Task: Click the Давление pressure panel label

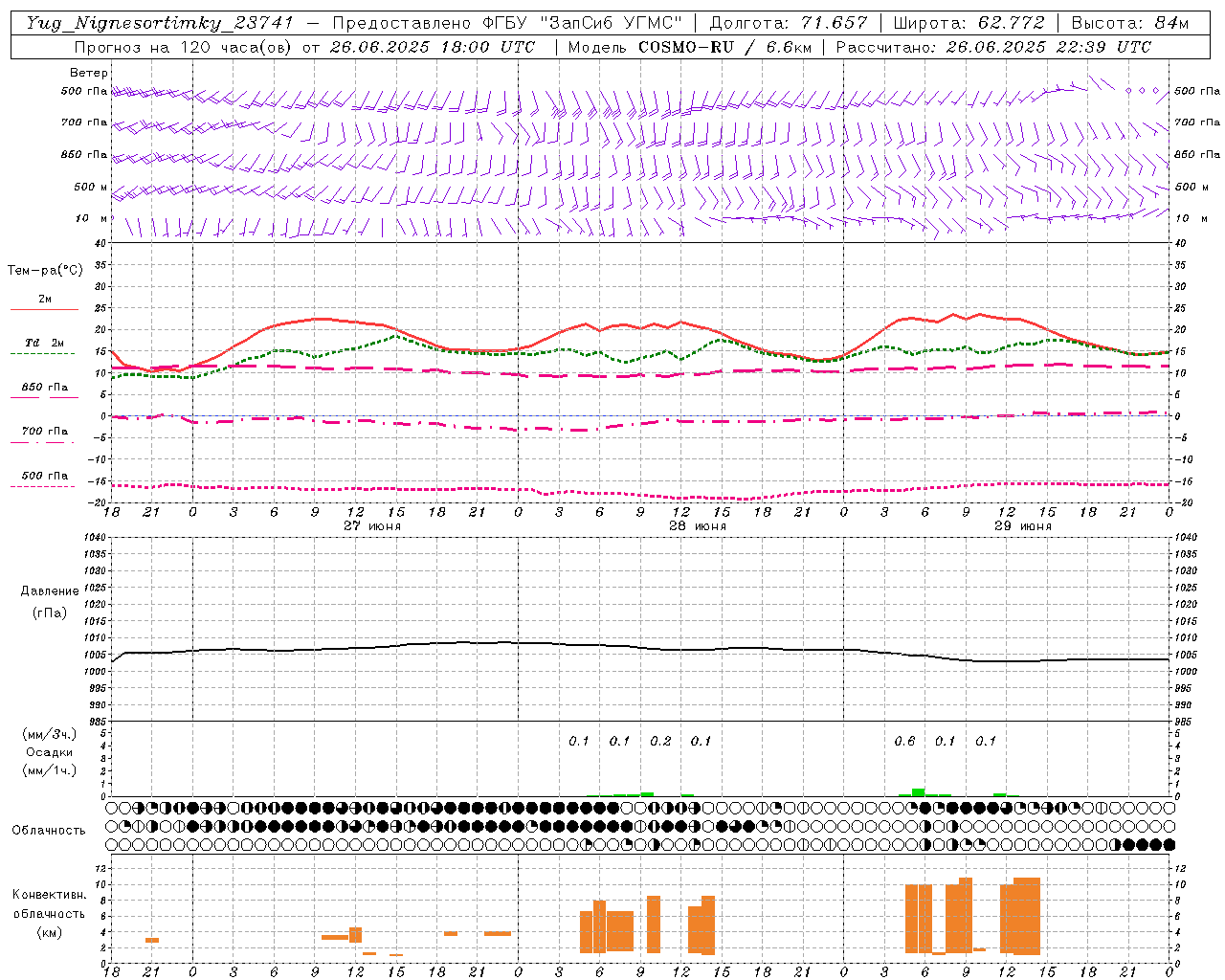Action: click(50, 591)
